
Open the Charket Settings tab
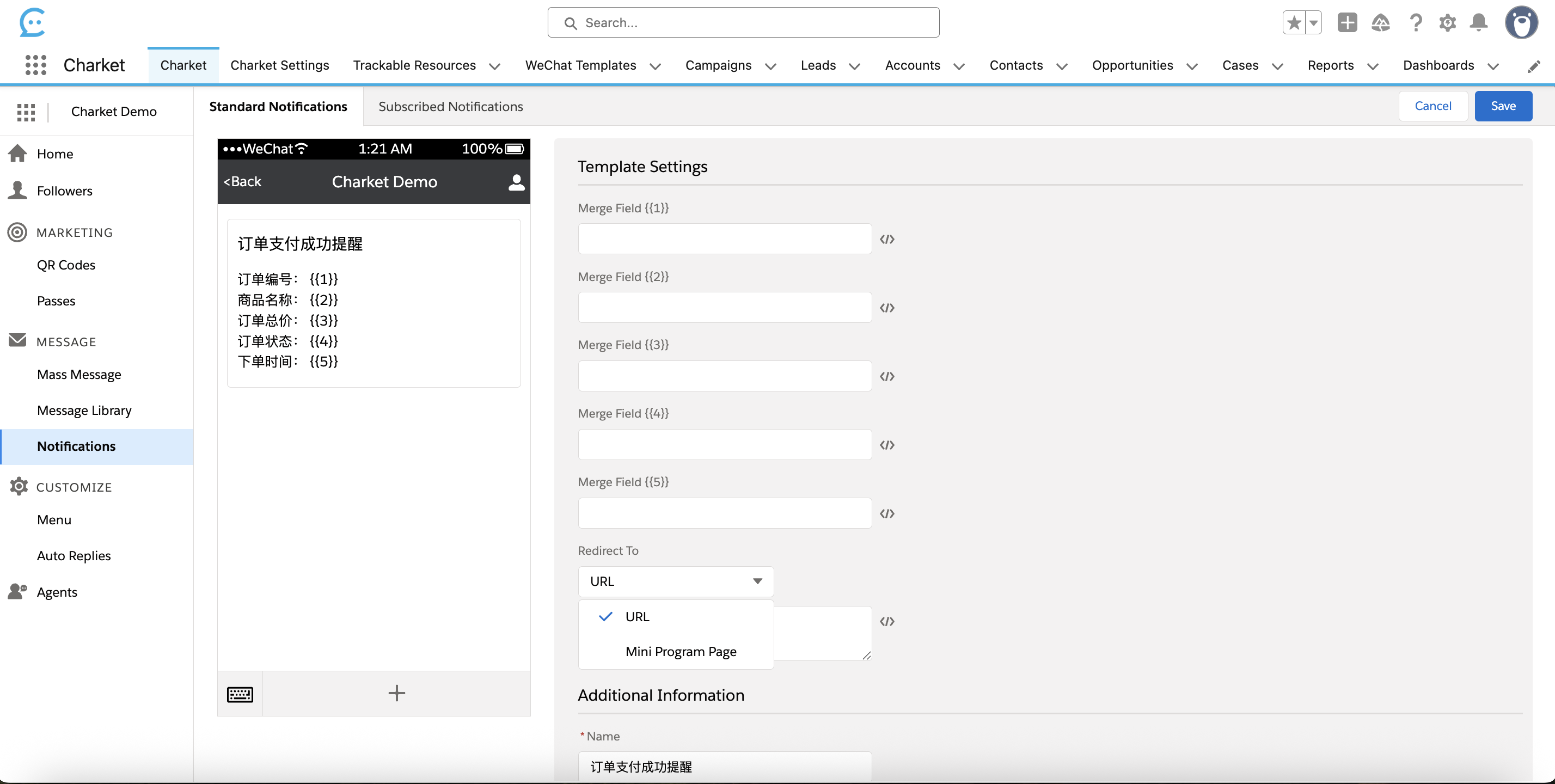(x=279, y=65)
